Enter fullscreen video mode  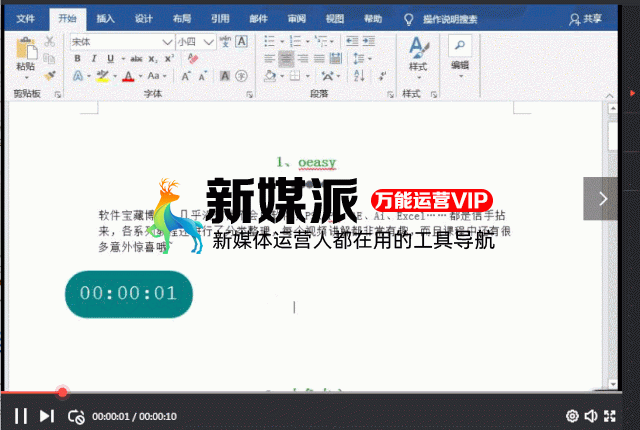(x=610, y=416)
